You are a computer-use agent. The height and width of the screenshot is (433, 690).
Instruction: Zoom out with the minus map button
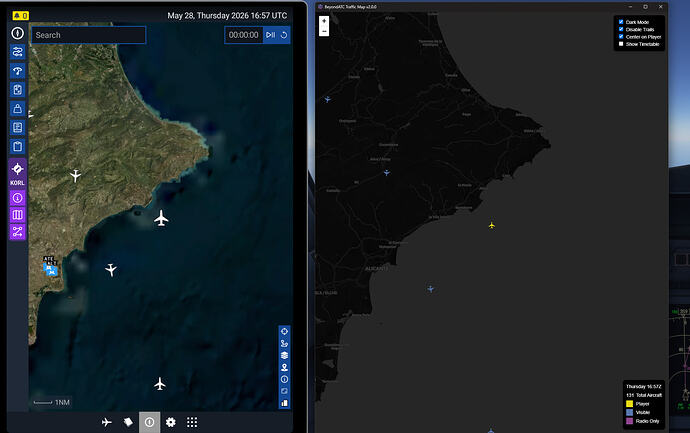(x=324, y=31)
